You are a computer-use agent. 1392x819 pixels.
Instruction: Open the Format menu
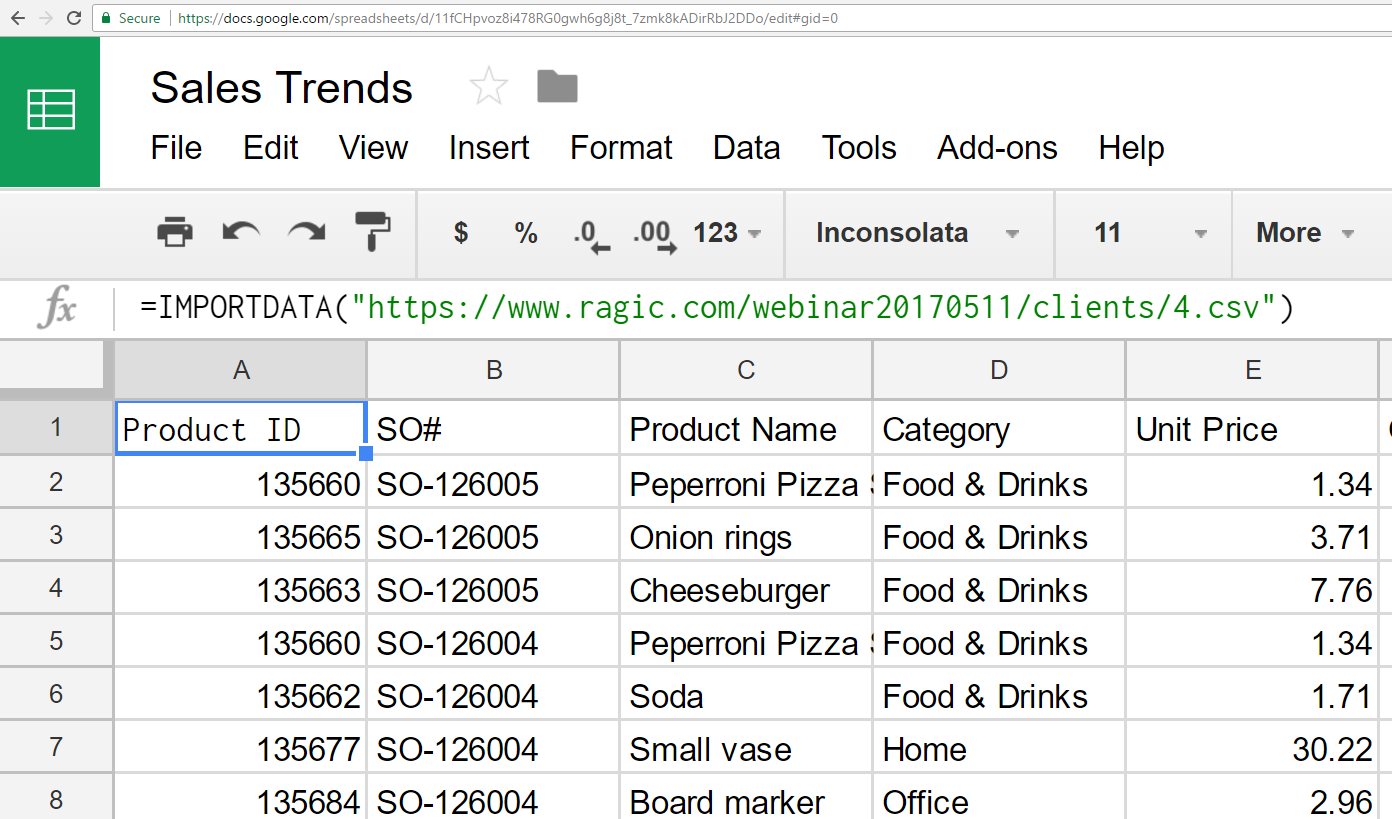(x=621, y=148)
